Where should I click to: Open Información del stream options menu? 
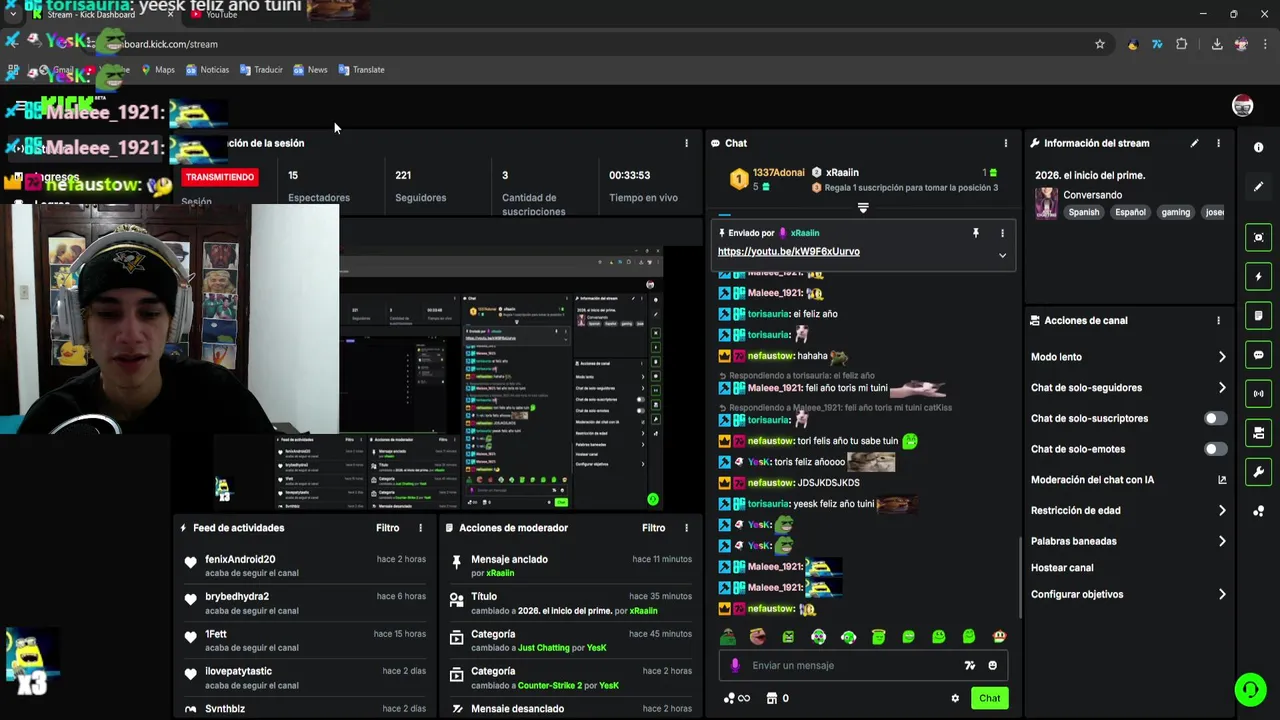[x=1218, y=143]
